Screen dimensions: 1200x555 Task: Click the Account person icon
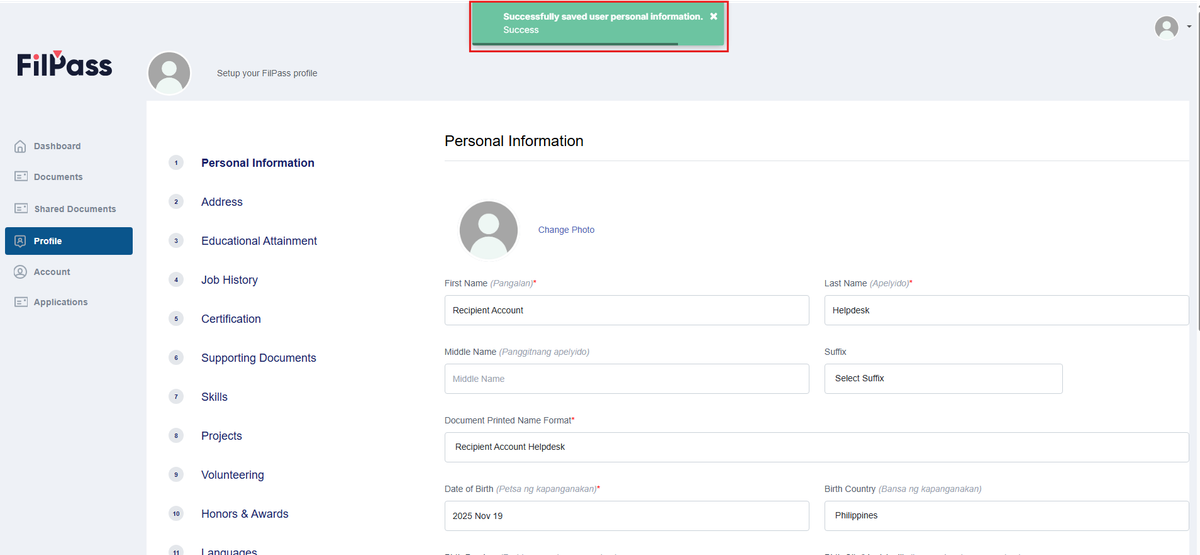point(21,272)
